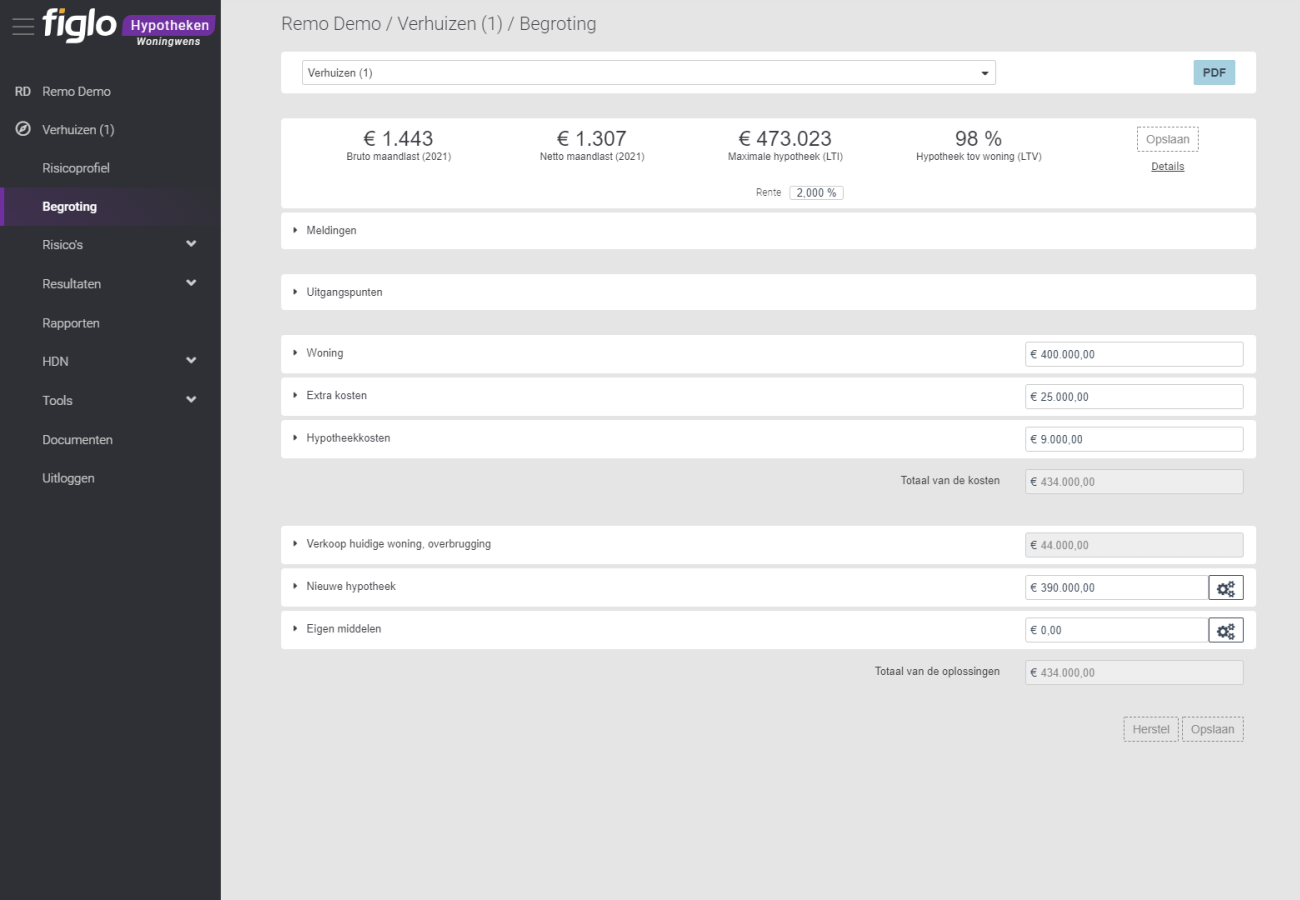
Task: Open Risicoprofiel in the sidebar
Action: click(x=76, y=168)
